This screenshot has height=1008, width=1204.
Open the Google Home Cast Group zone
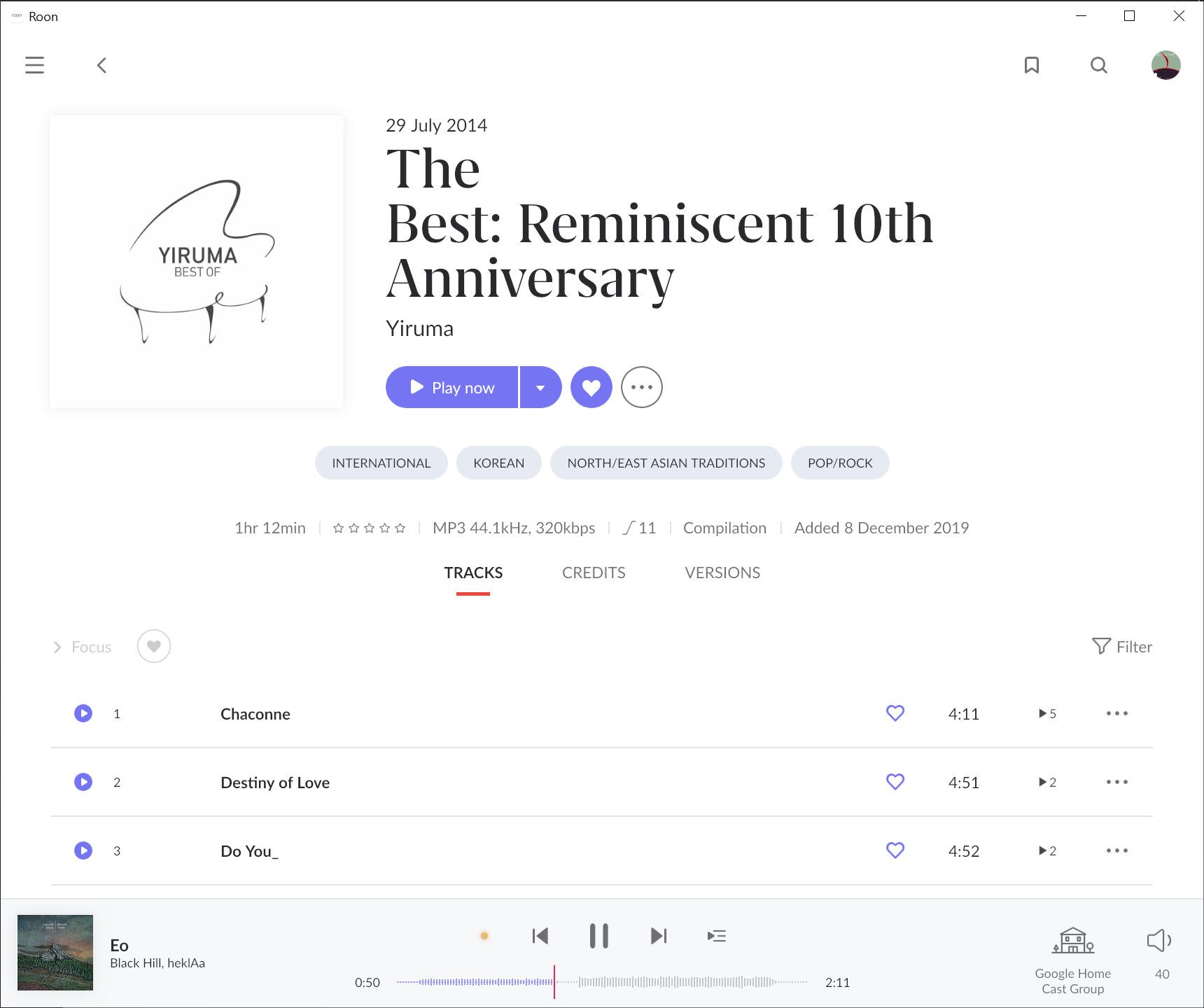coord(1073,960)
